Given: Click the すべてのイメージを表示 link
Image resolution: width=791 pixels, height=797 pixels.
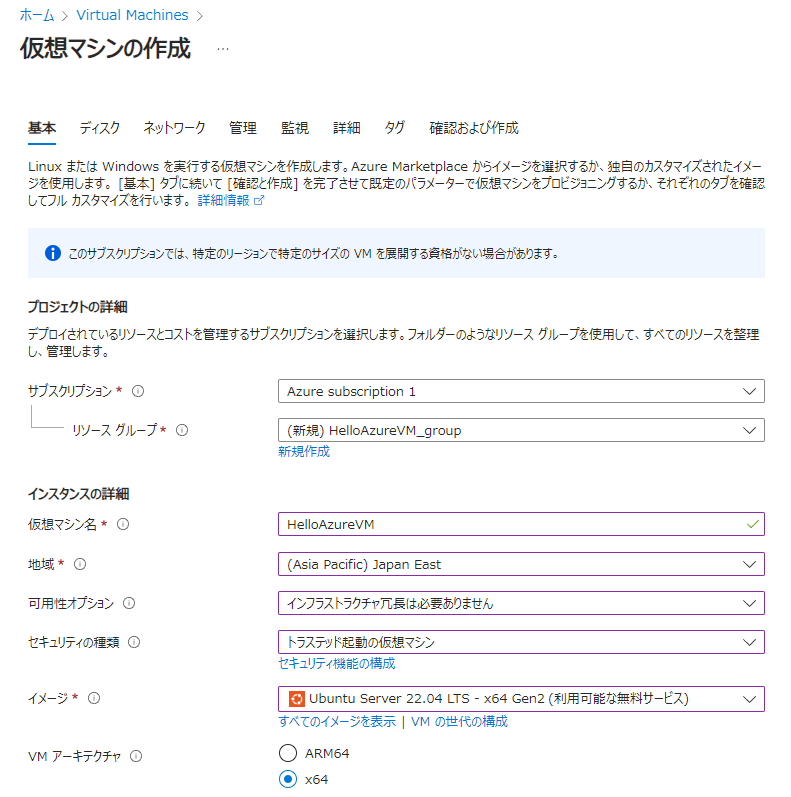Looking at the screenshot, I should tap(337, 721).
